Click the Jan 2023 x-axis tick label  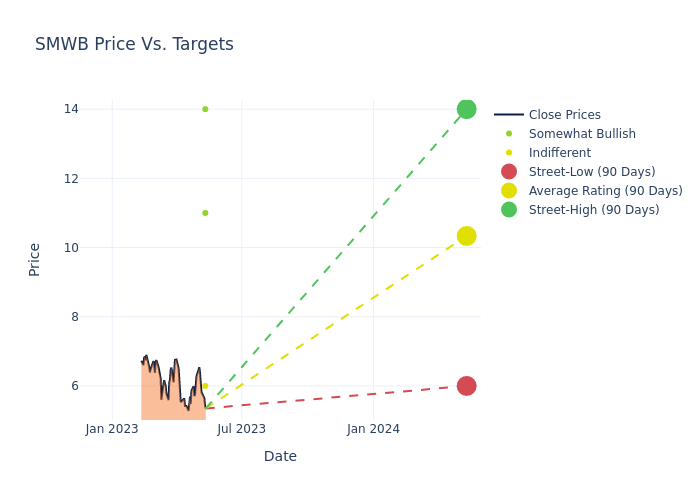click(112, 429)
